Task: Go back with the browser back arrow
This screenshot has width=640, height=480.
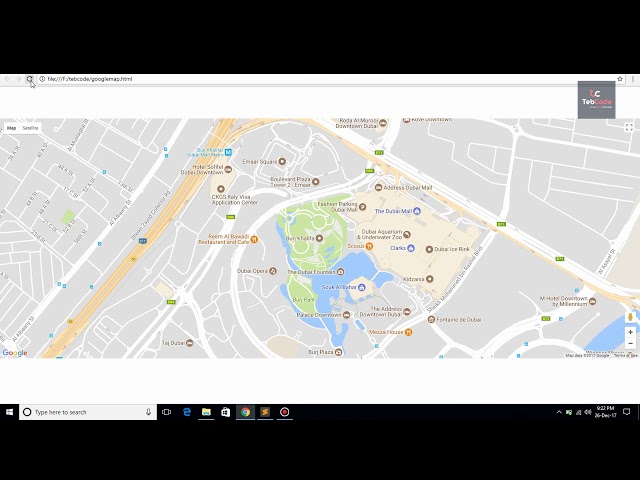Action: pos(7,79)
